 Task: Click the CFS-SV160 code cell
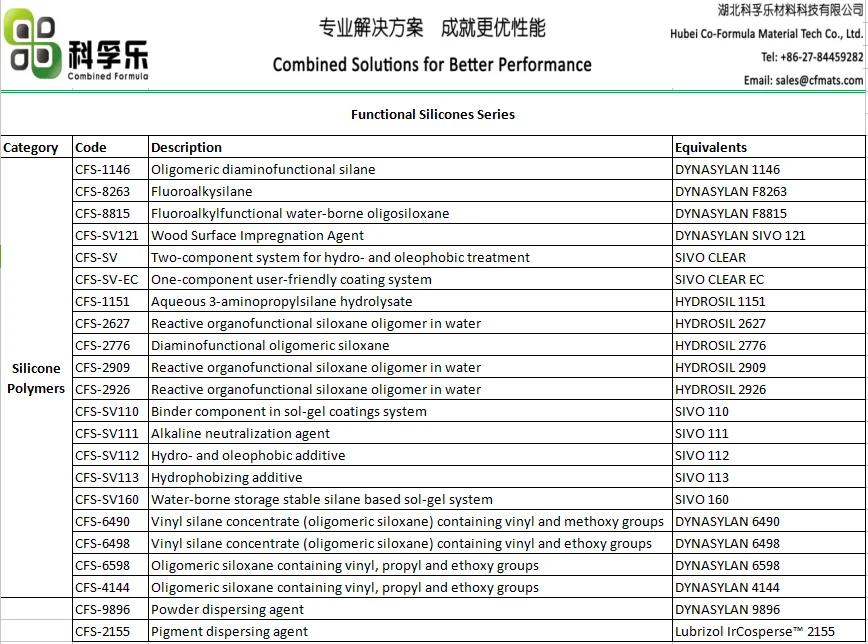tap(107, 500)
